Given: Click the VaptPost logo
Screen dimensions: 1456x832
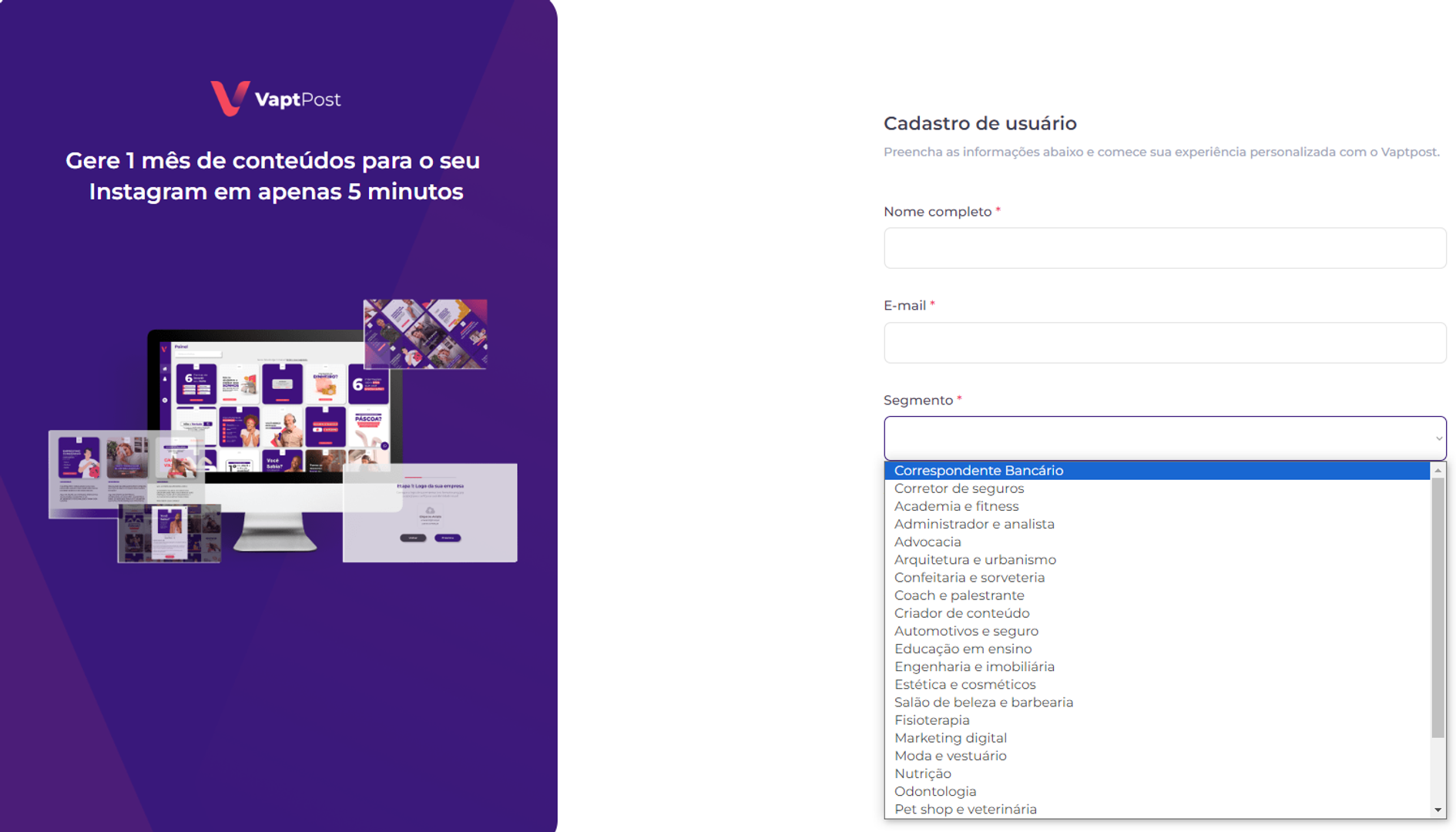Looking at the screenshot, I should pos(276,97).
